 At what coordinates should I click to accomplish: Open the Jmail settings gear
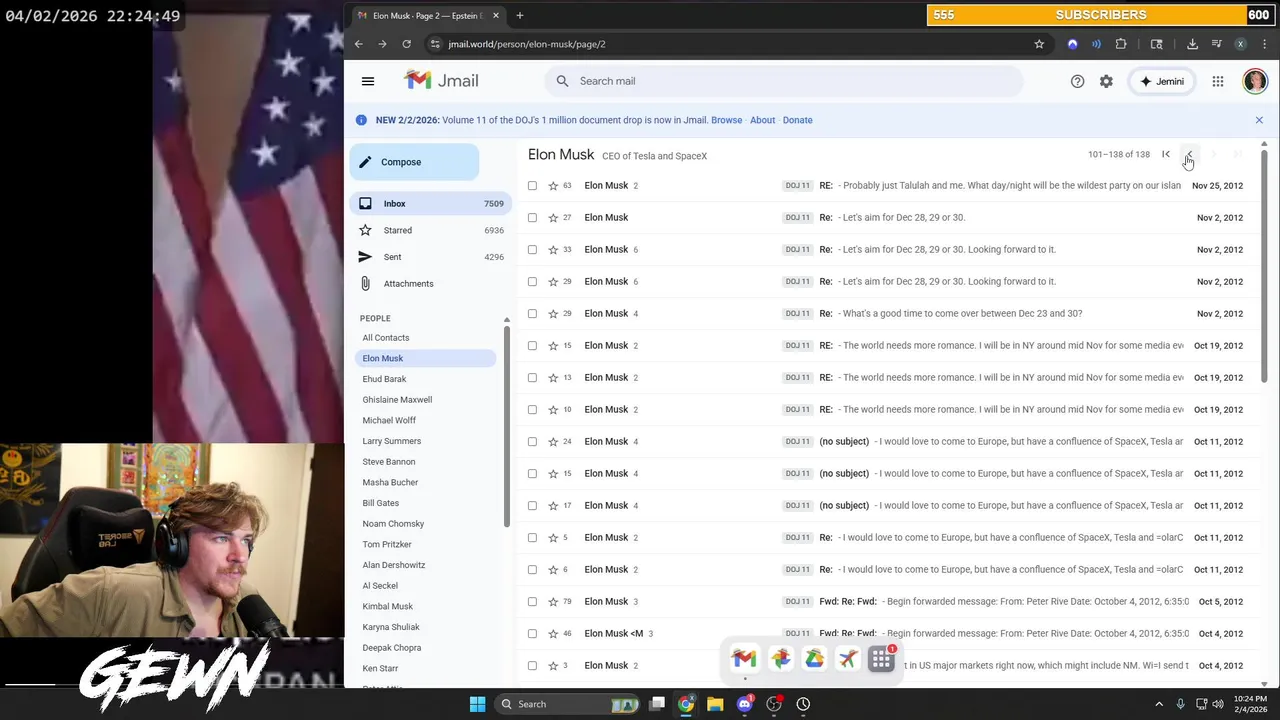1106,81
